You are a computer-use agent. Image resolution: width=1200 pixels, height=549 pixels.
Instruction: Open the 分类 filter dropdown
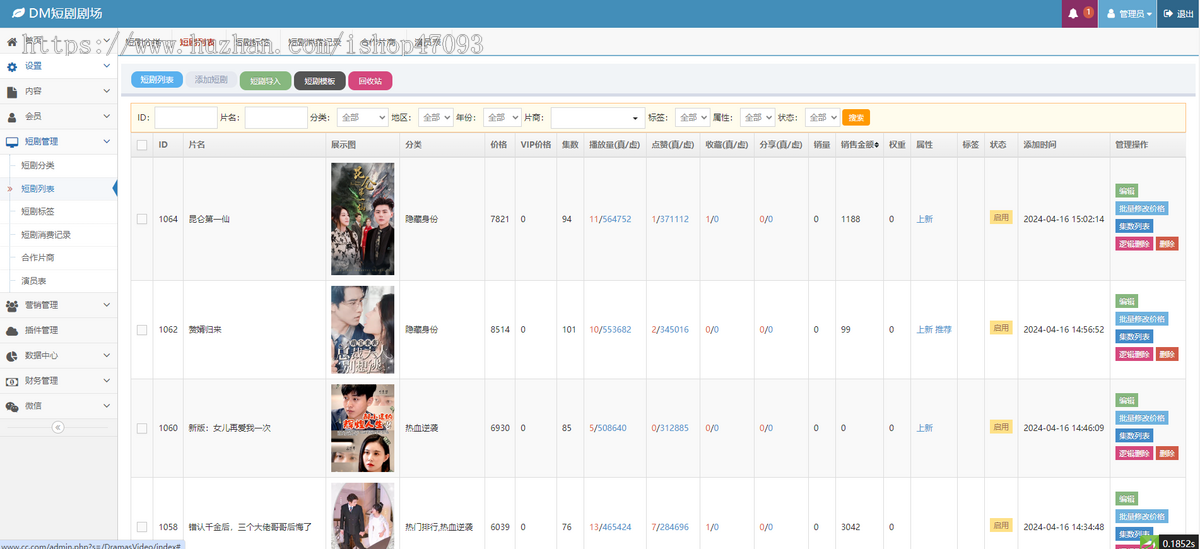362,117
